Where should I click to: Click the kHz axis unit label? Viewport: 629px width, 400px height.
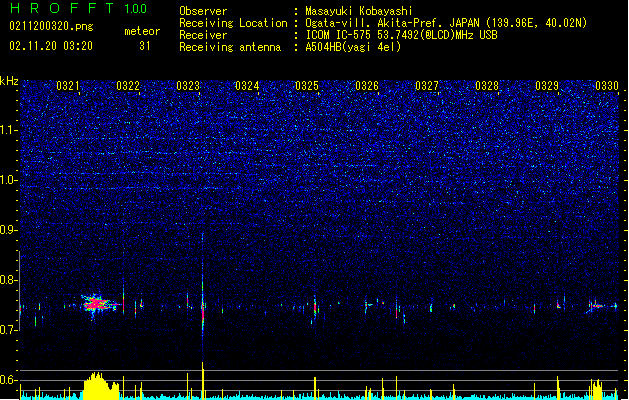tap(9, 81)
